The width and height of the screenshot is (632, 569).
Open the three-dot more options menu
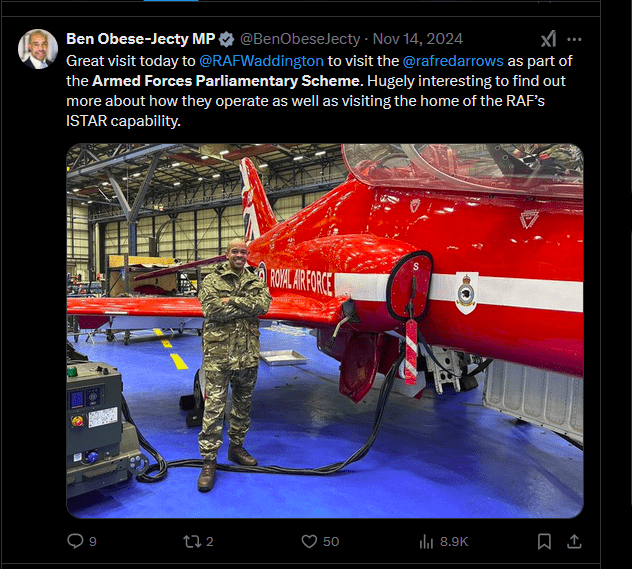(x=574, y=39)
